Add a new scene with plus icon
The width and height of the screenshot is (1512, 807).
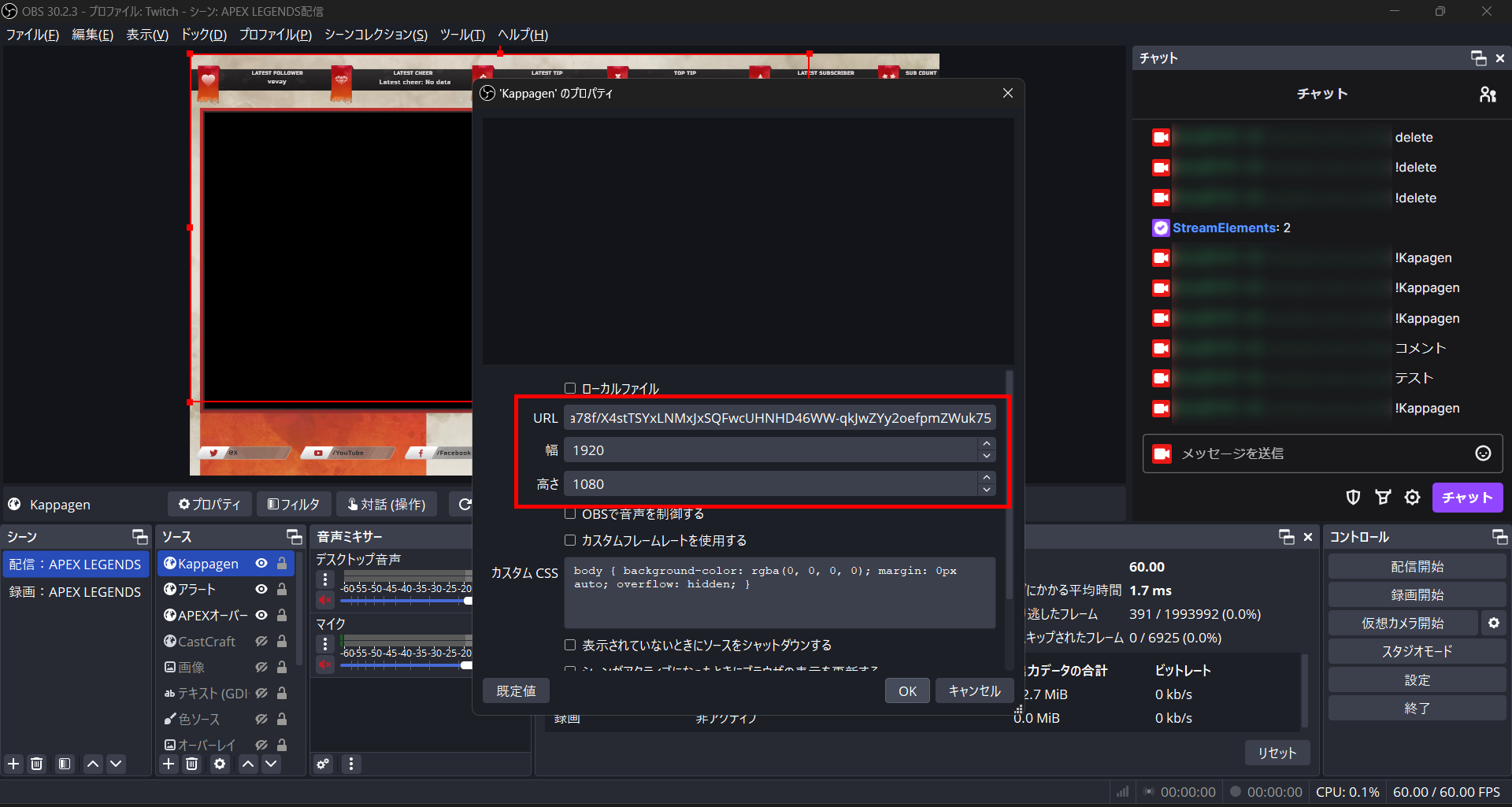(13, 764)
